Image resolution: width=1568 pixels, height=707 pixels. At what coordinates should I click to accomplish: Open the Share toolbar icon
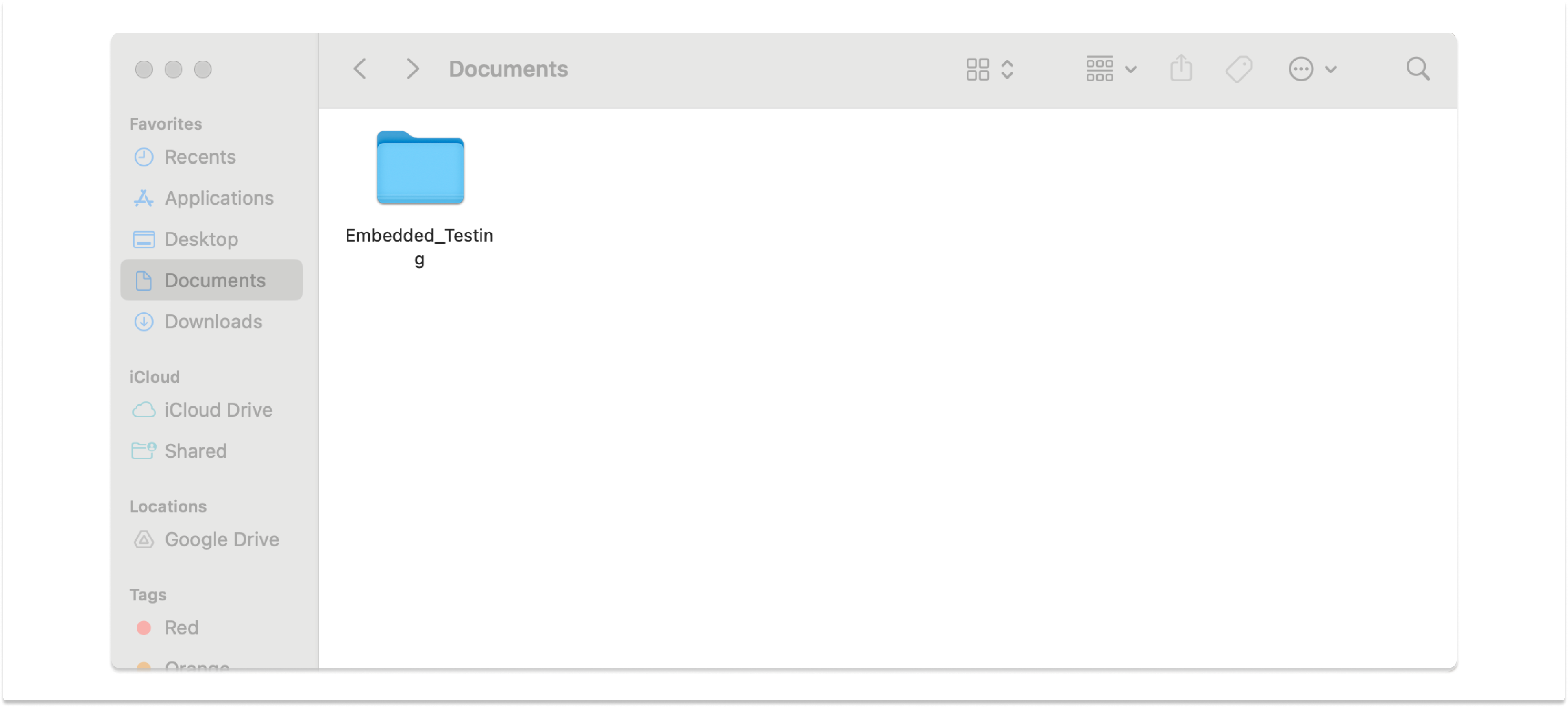click(x=1180, y=68)
